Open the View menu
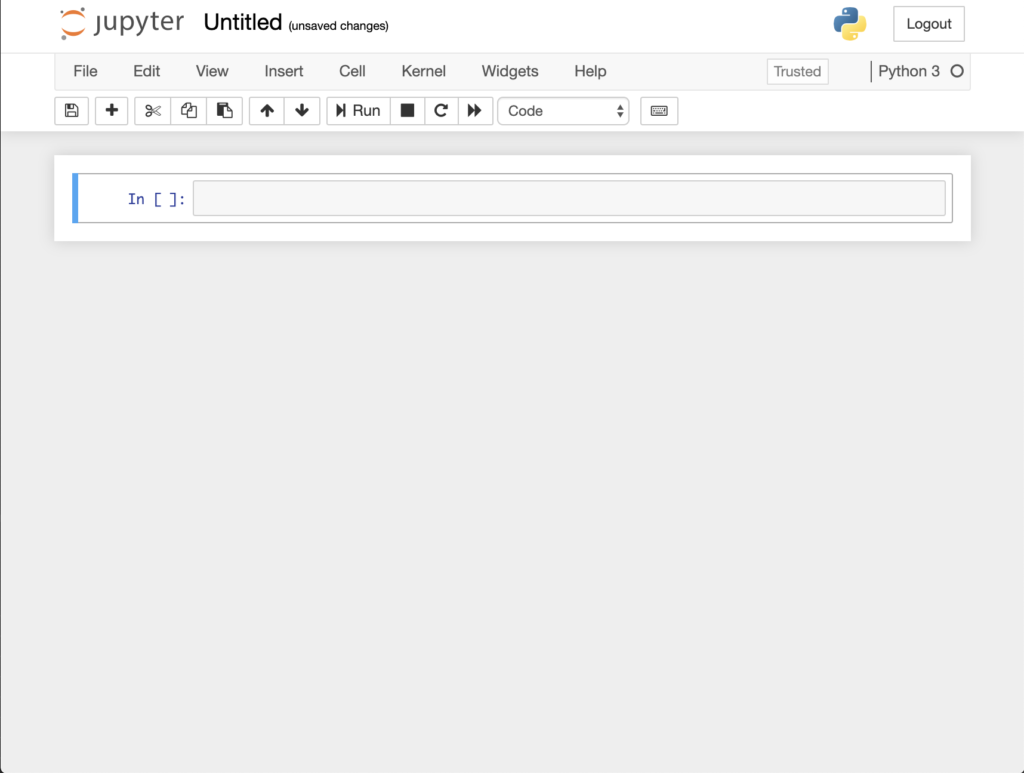Image resolution: width=1024 pixels, height=773 pixels. [212, 71]
